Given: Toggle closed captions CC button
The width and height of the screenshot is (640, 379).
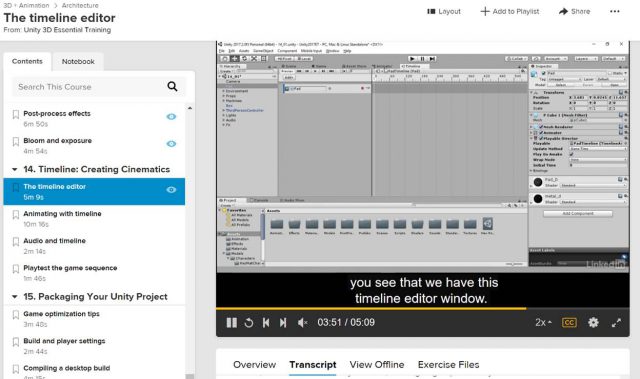Looking at the screenshot, I should (569, 323).
